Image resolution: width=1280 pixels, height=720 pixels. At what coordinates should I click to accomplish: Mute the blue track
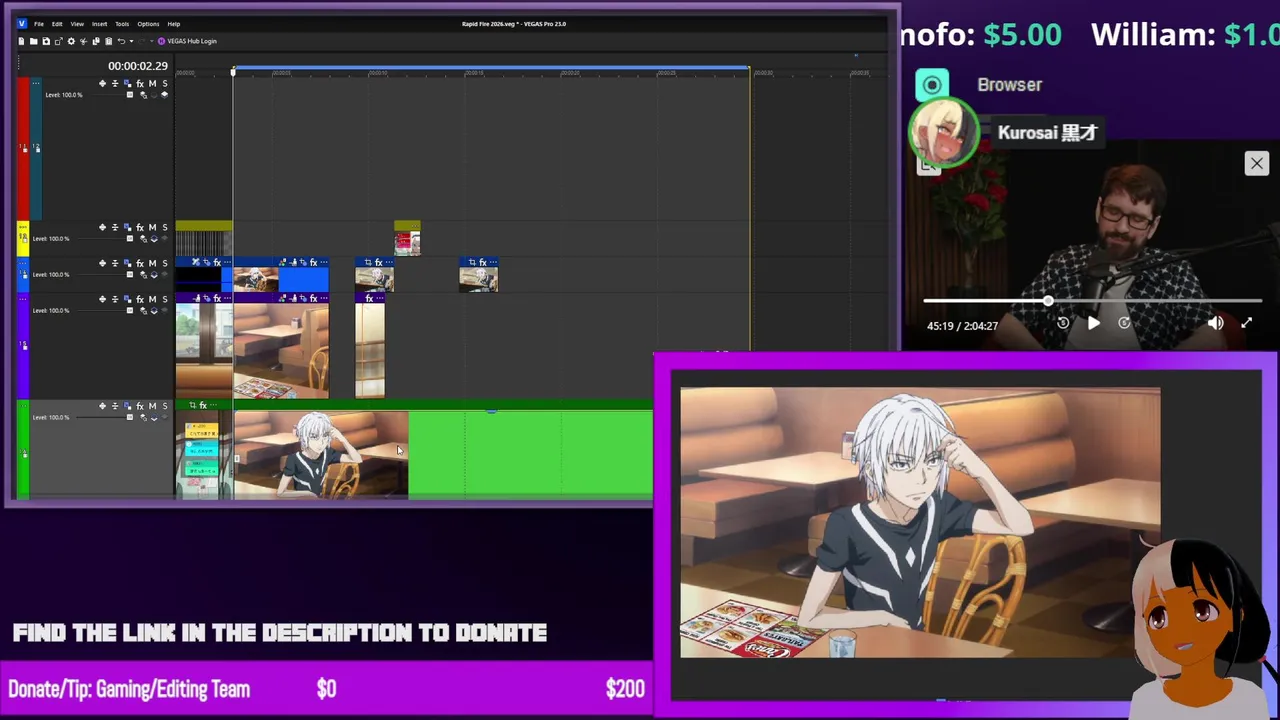[x=152, y=264]
